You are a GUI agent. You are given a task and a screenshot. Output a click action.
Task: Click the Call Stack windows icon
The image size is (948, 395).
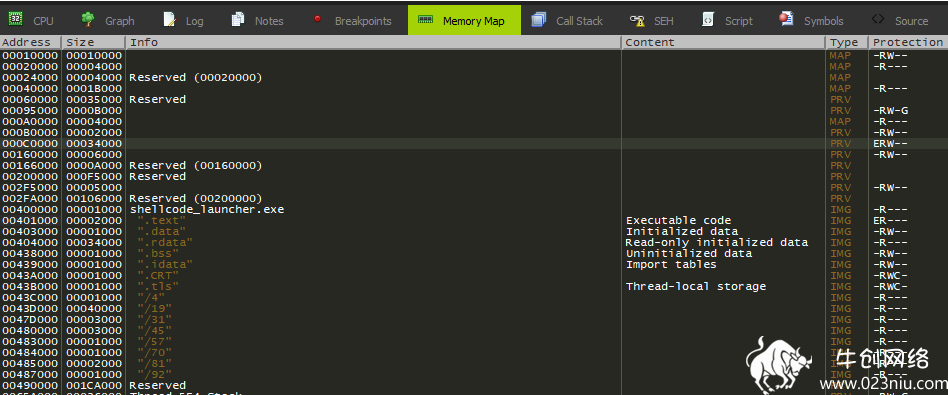click(x=539, y=20)
